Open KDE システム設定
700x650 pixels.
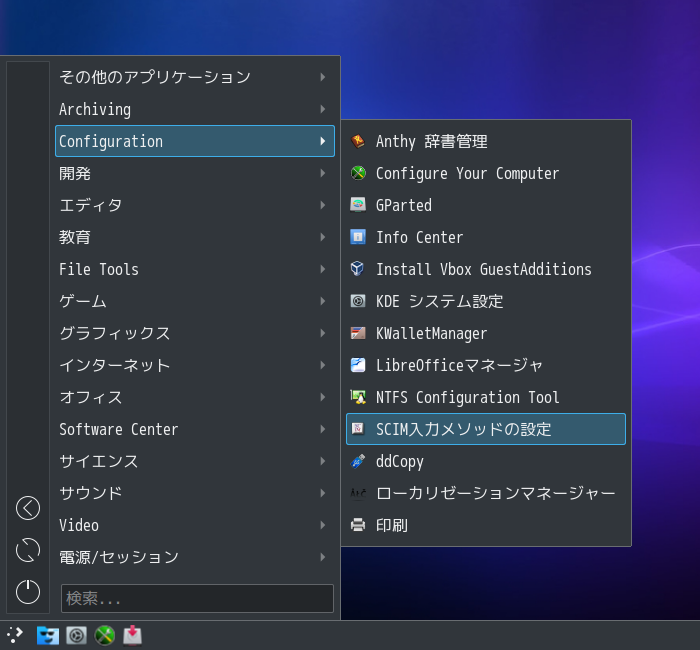[x=486, y=301]
